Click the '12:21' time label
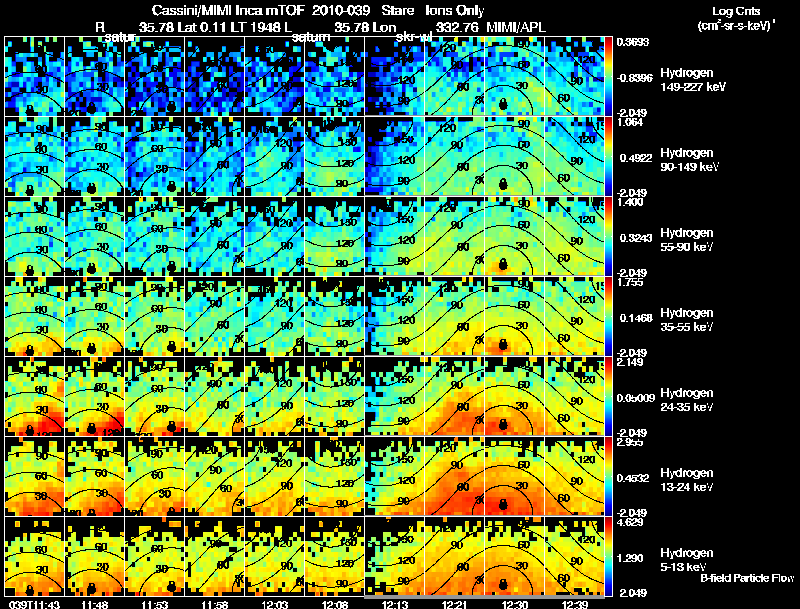 (x=455, y=604)
